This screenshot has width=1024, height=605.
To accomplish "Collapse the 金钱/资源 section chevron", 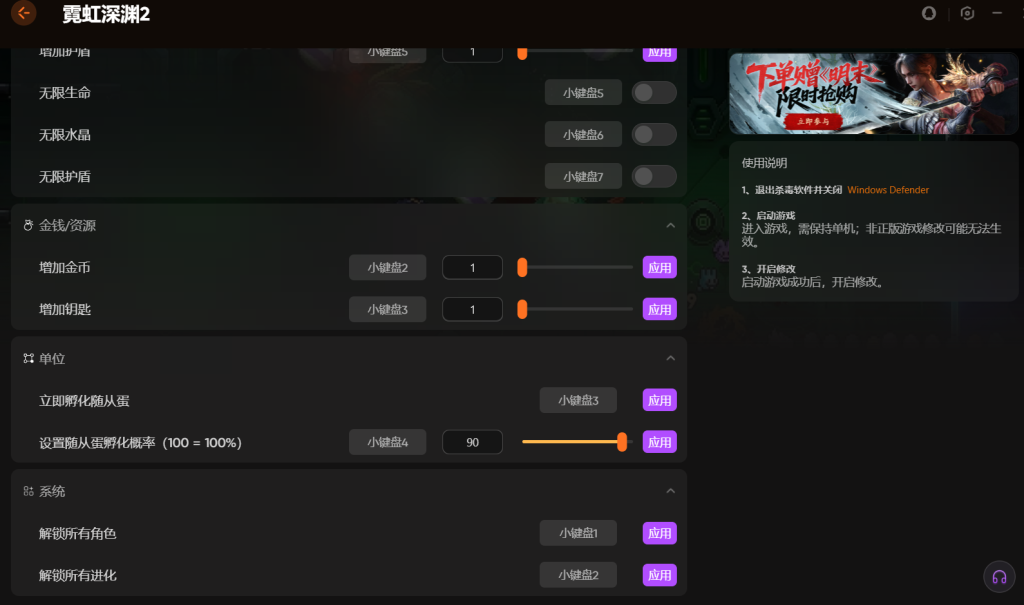I will (670, 225).
